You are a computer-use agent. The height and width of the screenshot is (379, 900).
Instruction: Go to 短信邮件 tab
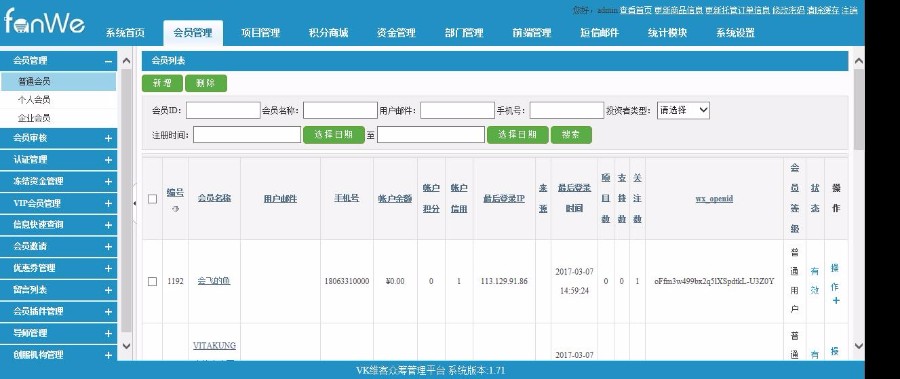(599, 33)
